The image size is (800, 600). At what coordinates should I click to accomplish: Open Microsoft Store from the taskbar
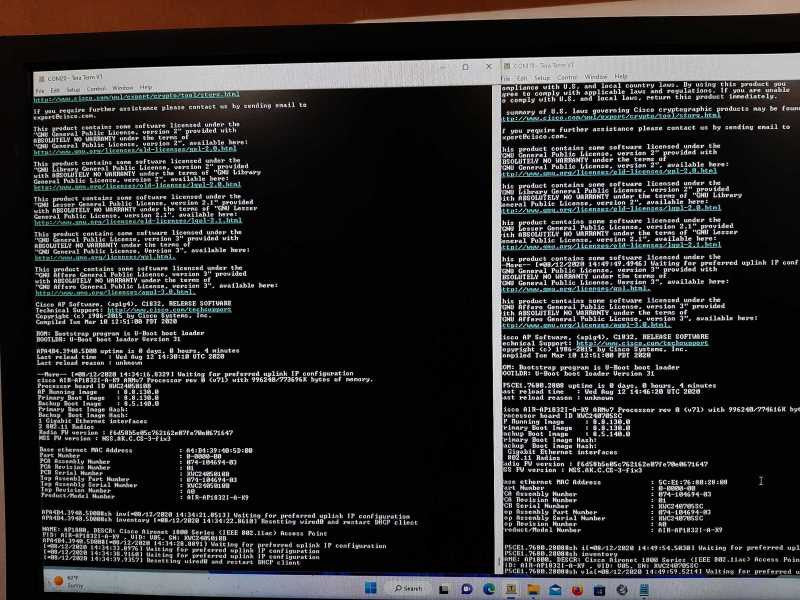599,590
